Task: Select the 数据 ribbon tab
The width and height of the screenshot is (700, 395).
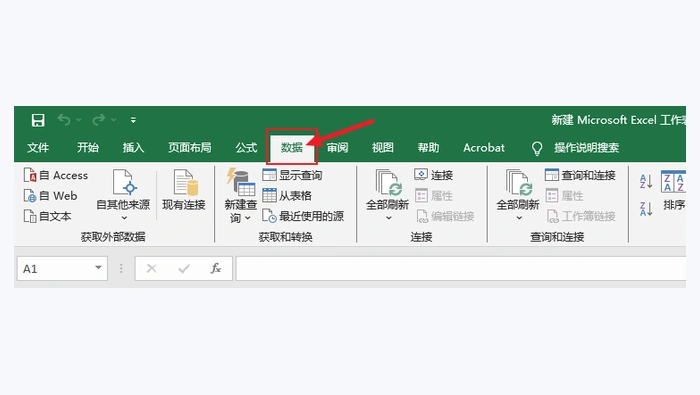Action: (x=292, y=148)
